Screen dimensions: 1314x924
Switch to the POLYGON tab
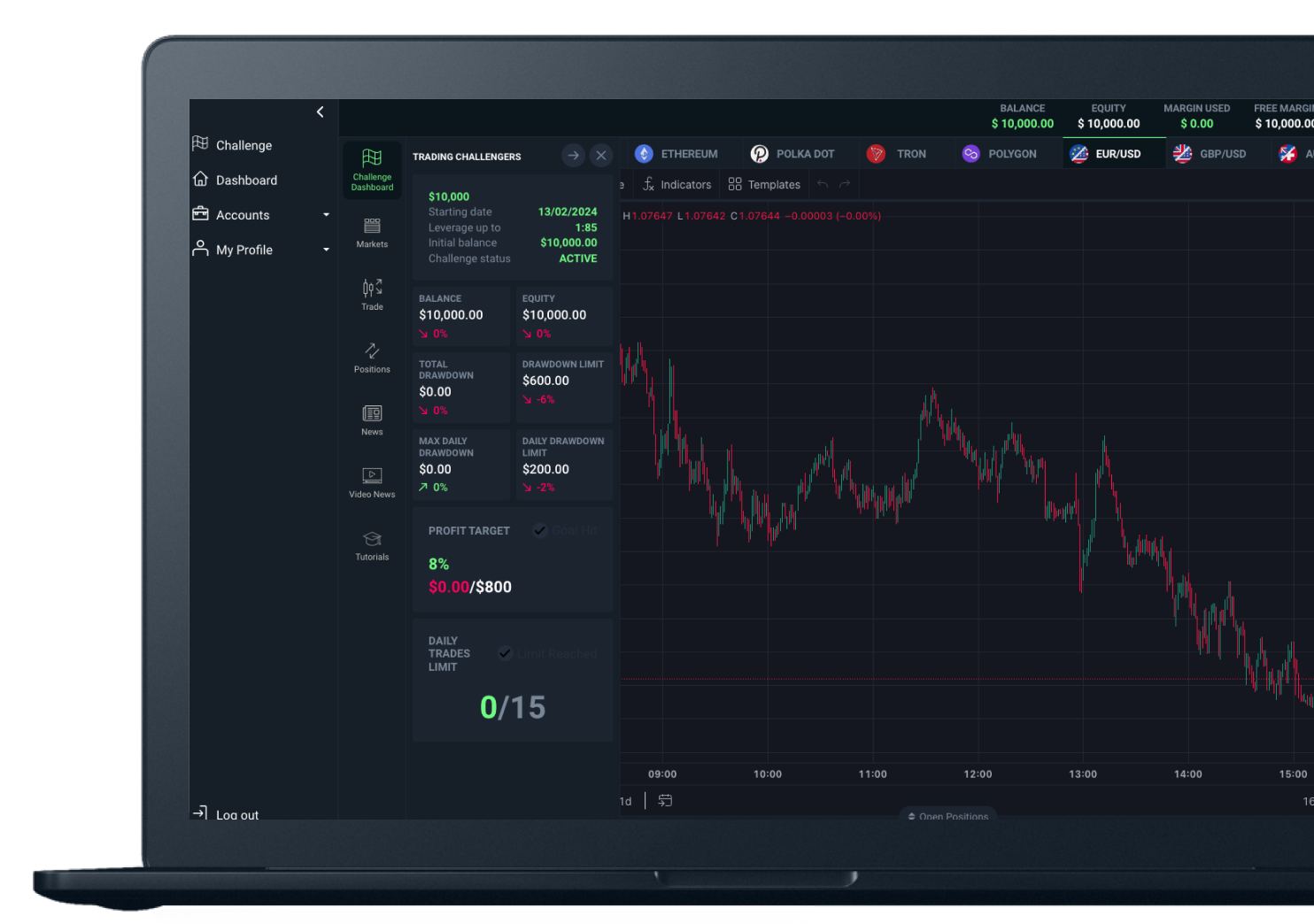pyautogui.click(x=1000, y=154)
